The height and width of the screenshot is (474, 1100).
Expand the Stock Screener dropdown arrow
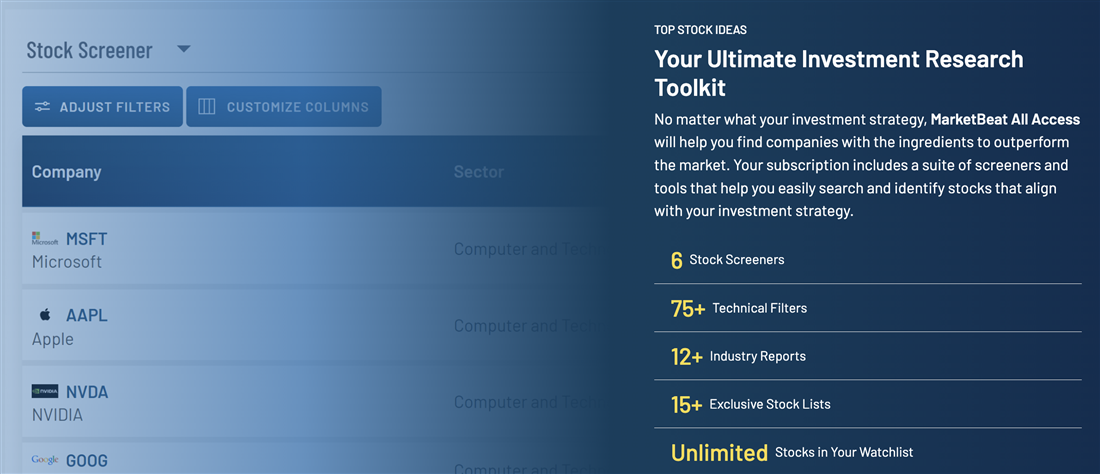tap(183, 49)
